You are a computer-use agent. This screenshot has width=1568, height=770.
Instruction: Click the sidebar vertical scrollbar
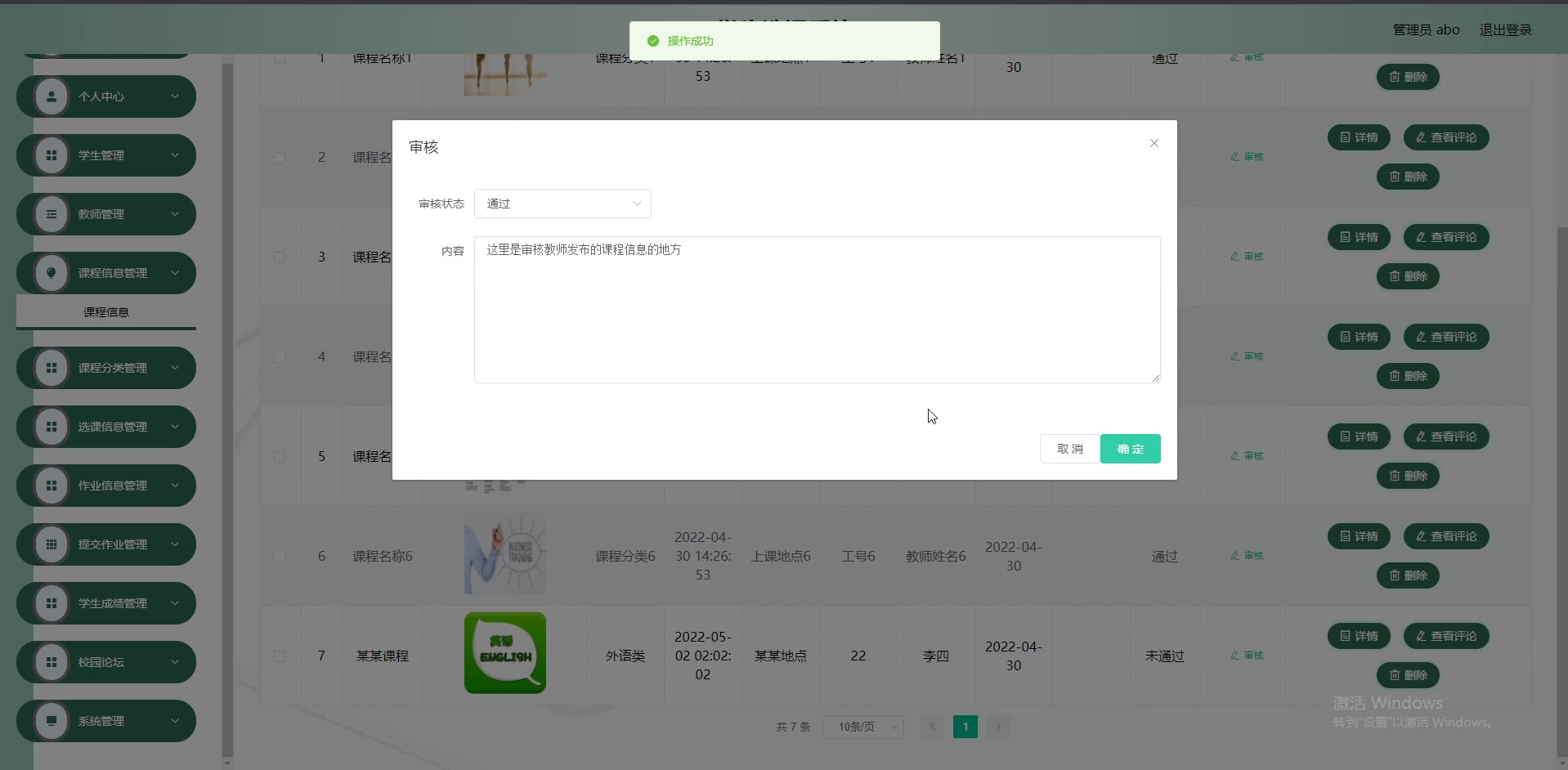point(228,409)
